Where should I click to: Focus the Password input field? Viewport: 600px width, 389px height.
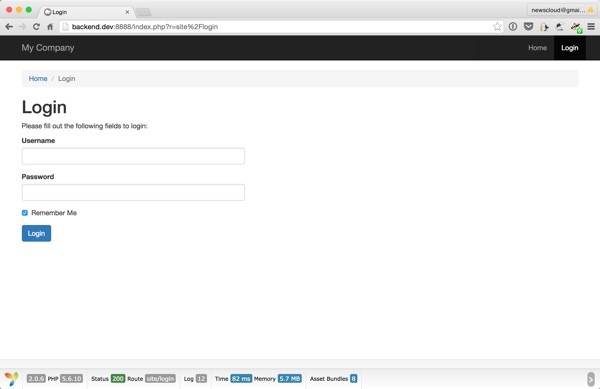tap(133, 192)
